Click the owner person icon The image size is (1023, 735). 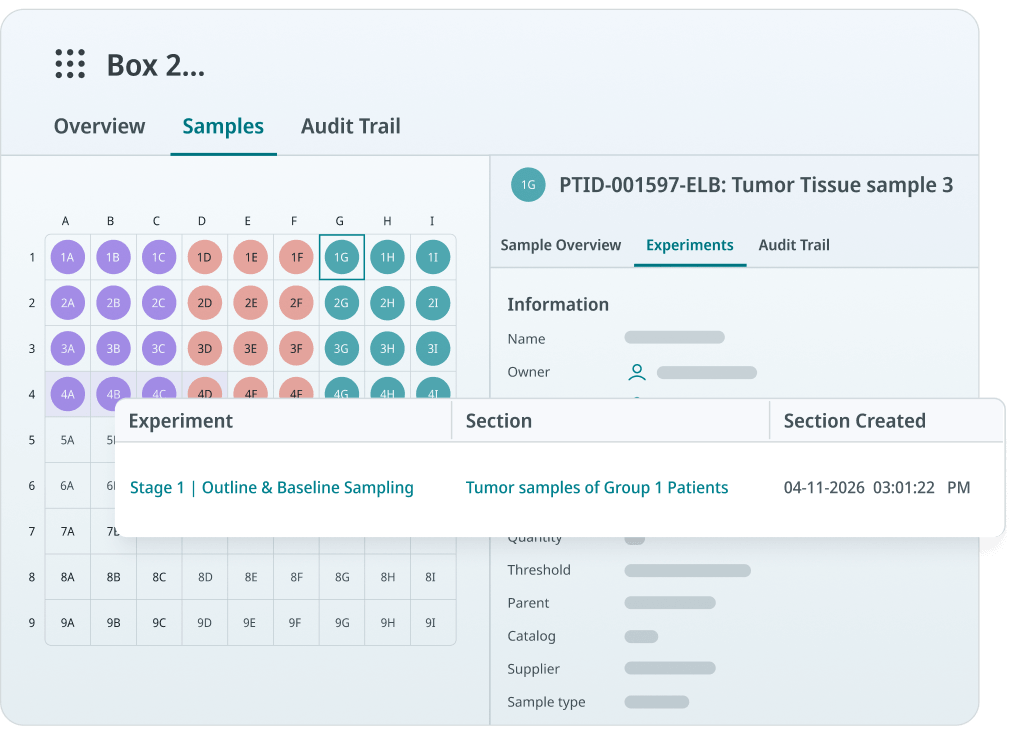tap(637, 372)
